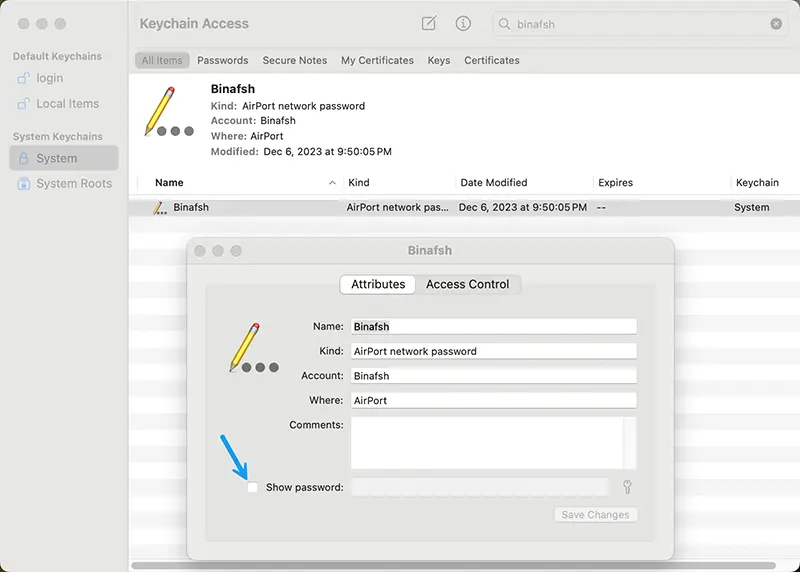Switch to the Secure Notes tab
Image resolution: width=800 pixels, height=572 pixels.
point(294,60)
